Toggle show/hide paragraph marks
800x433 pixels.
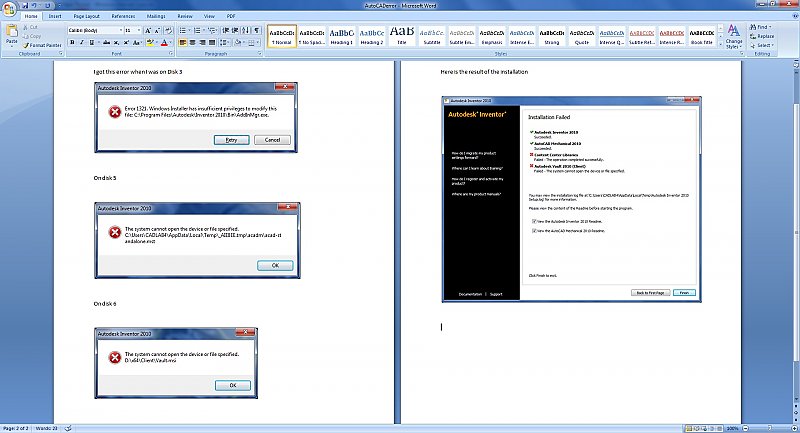point(257,31)
